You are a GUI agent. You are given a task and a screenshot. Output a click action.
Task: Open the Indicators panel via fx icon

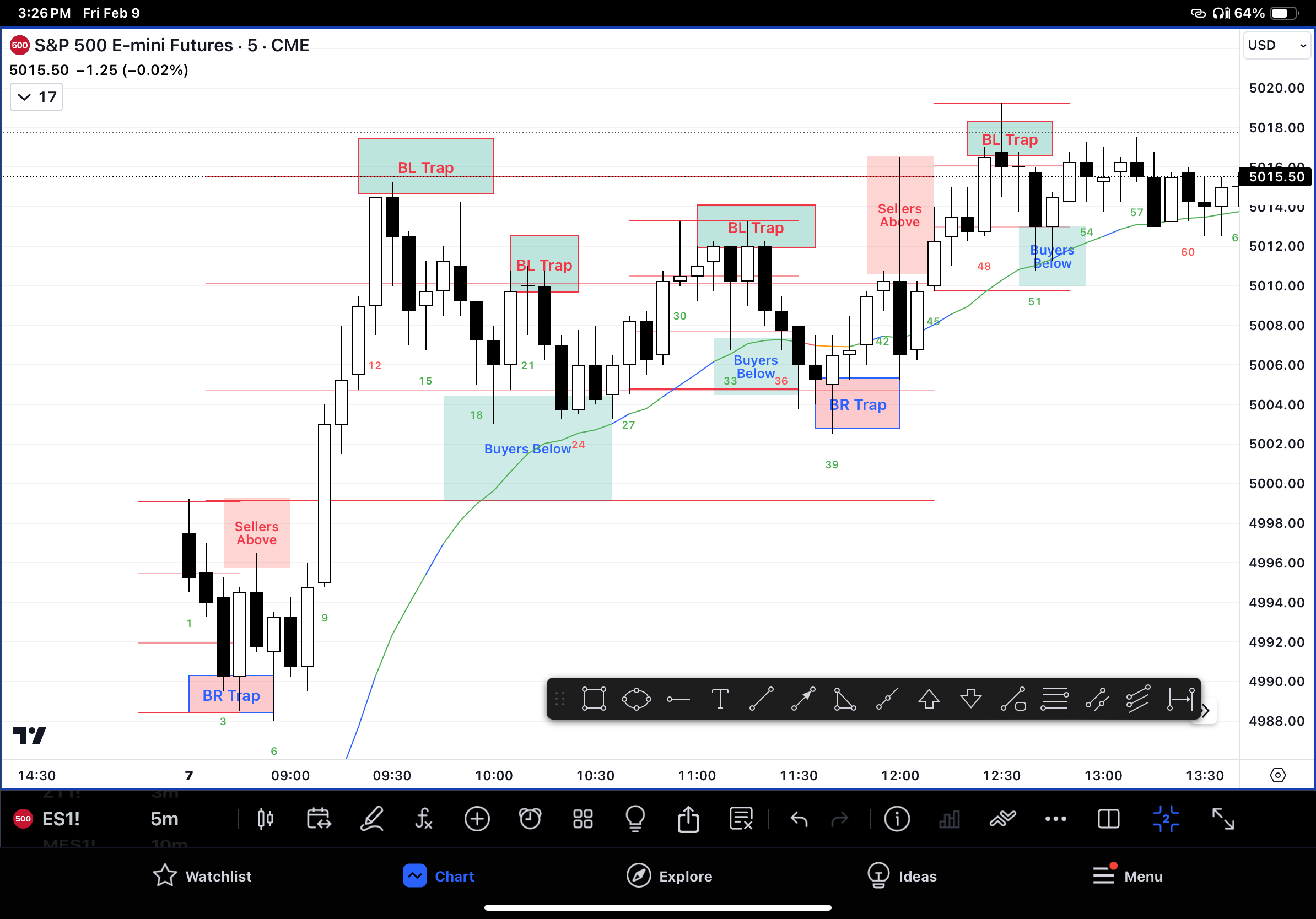[x=424, y=819]
